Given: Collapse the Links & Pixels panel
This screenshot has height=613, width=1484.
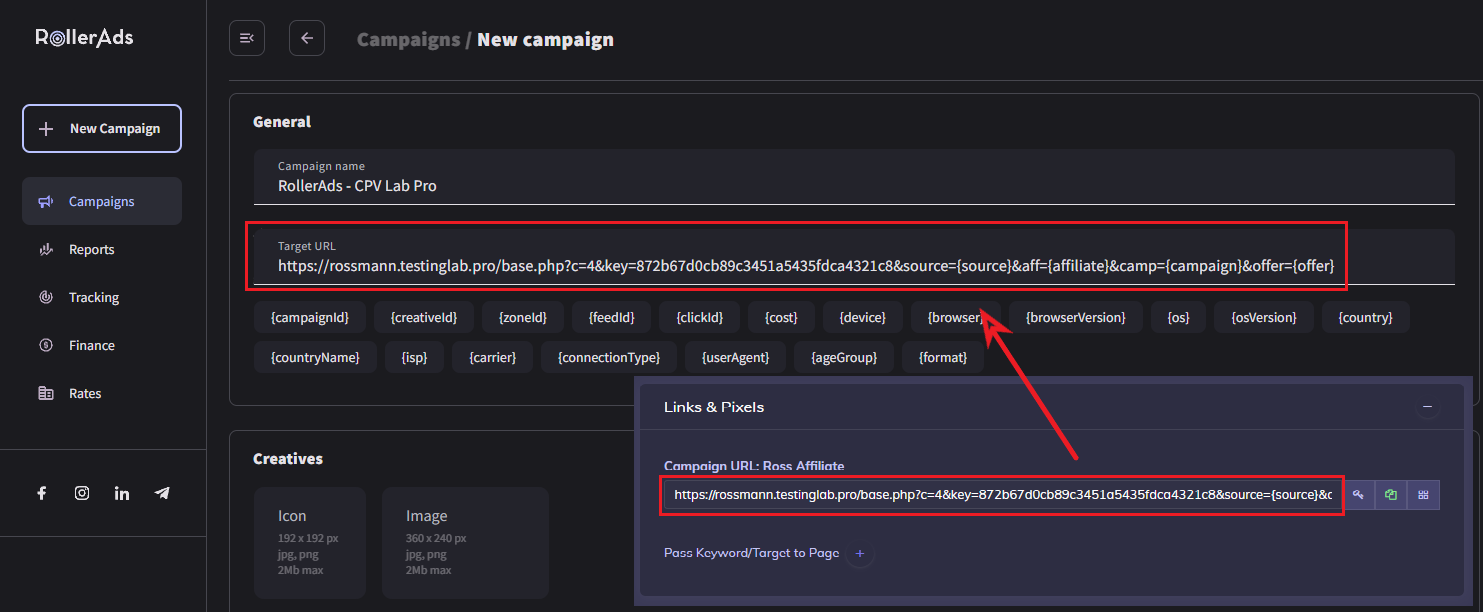Looking at the screenshot, I should pyautogui.click(x=1427, y=407).
